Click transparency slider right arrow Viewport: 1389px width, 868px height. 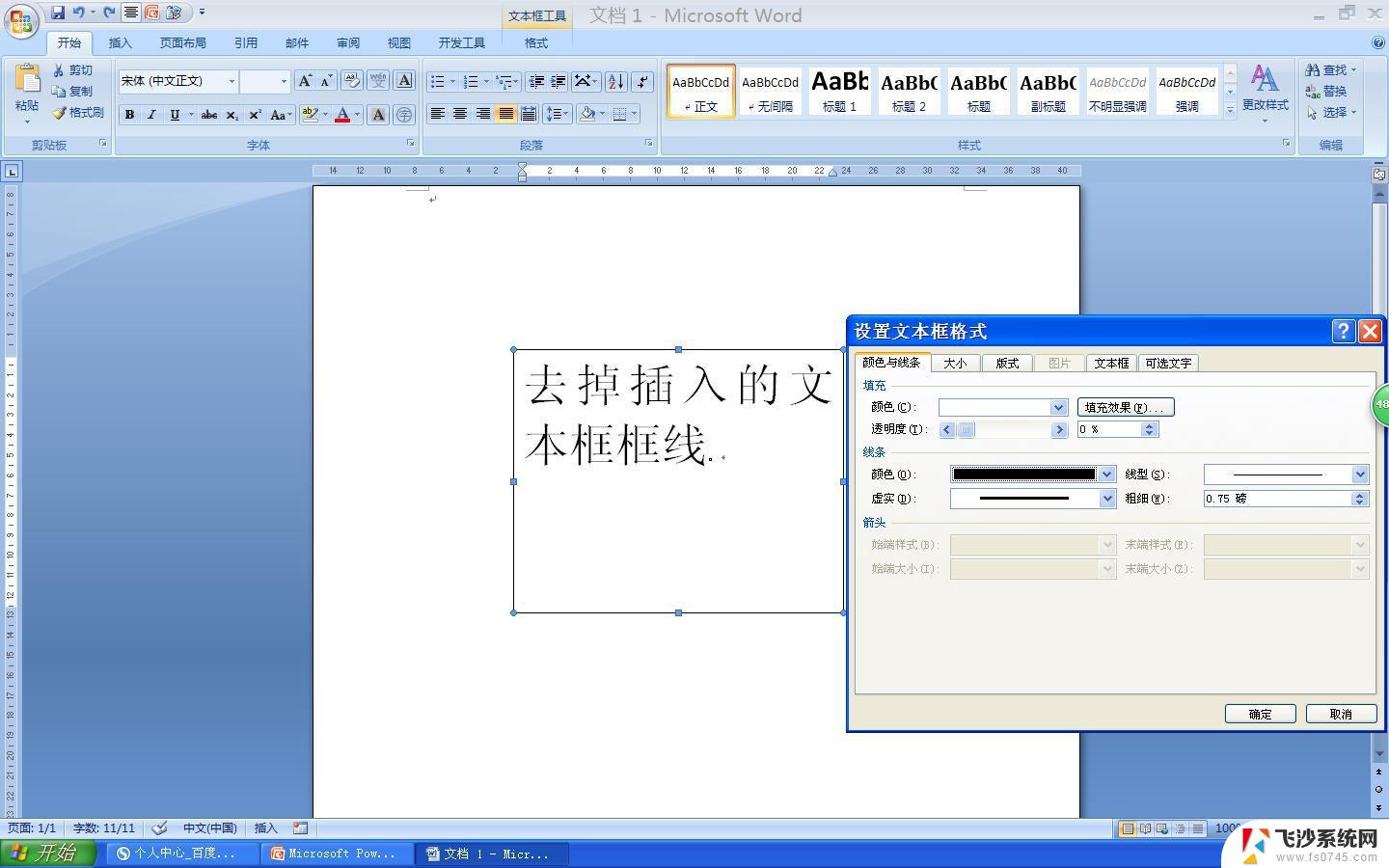(x=1059, y=430)
